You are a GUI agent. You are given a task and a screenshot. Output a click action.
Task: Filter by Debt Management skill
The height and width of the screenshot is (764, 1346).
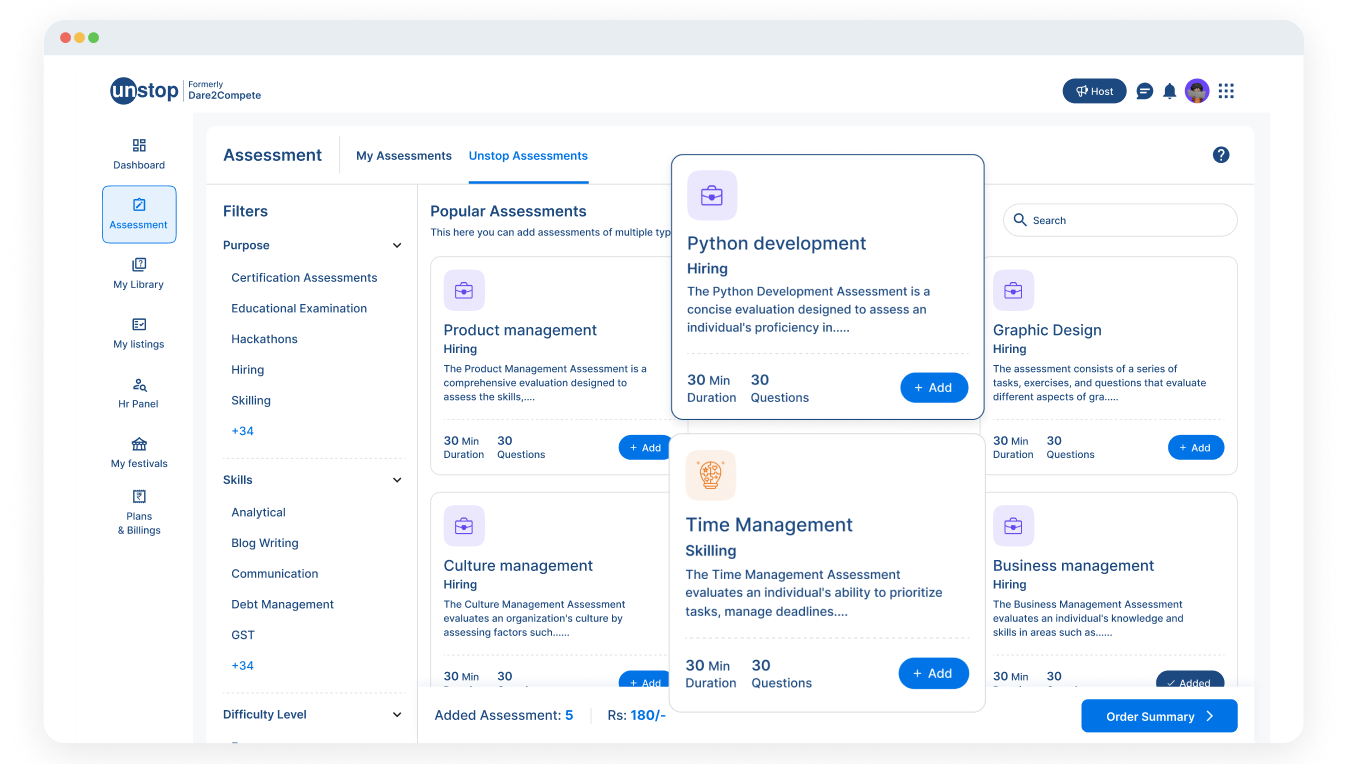[283, 605]
